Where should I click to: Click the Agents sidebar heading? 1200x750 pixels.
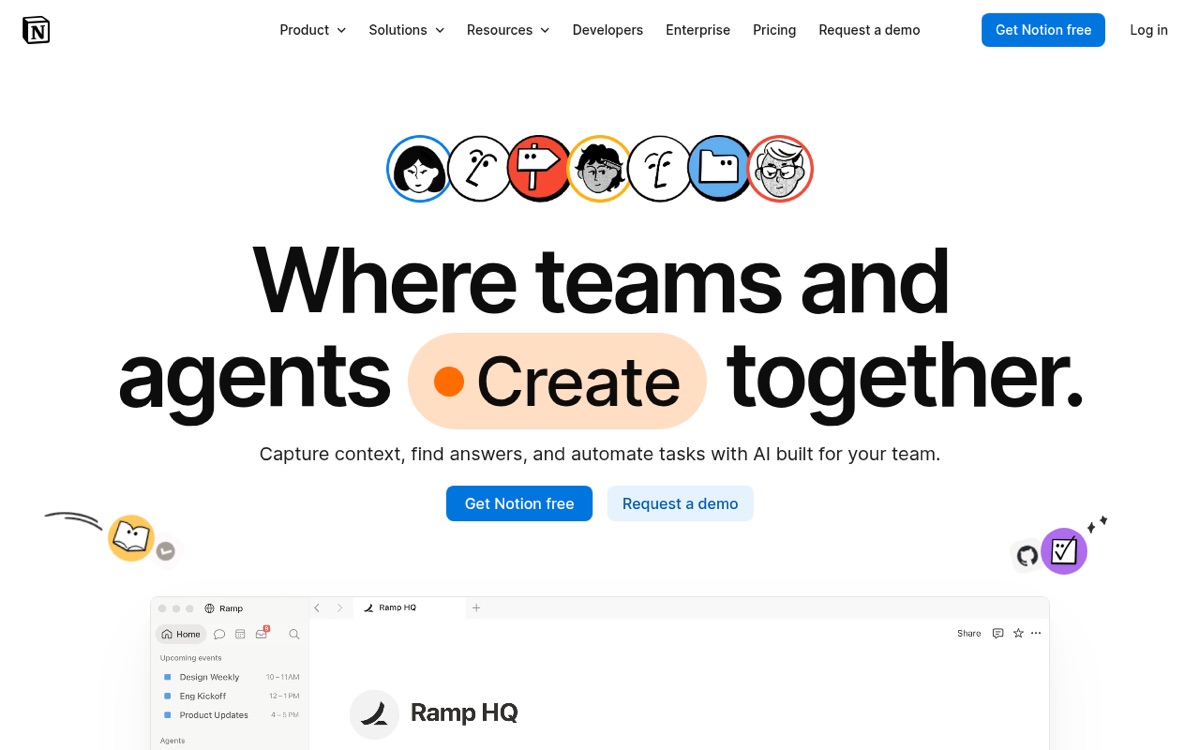173,741
